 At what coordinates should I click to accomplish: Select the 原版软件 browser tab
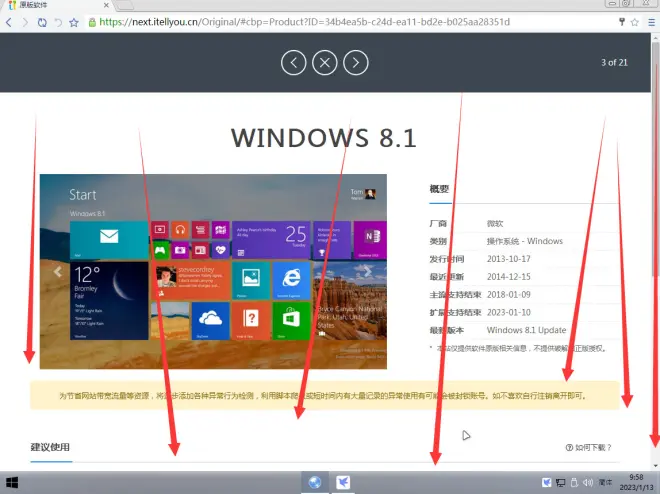click(57, 5)
